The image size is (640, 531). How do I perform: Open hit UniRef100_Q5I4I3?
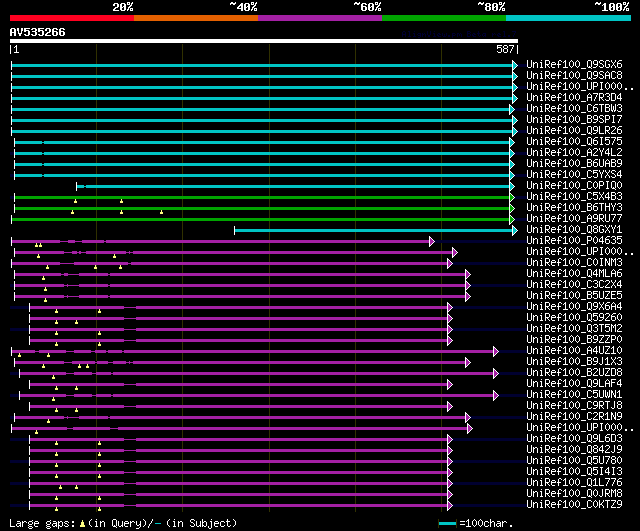(x=574, y=472)
